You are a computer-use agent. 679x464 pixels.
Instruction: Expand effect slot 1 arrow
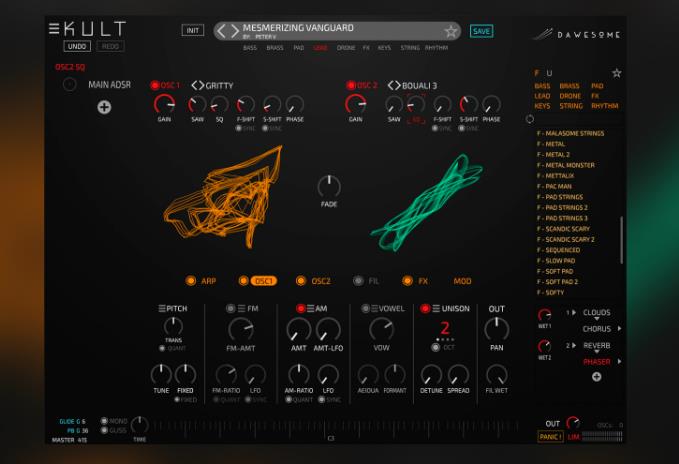pos(574,312)
